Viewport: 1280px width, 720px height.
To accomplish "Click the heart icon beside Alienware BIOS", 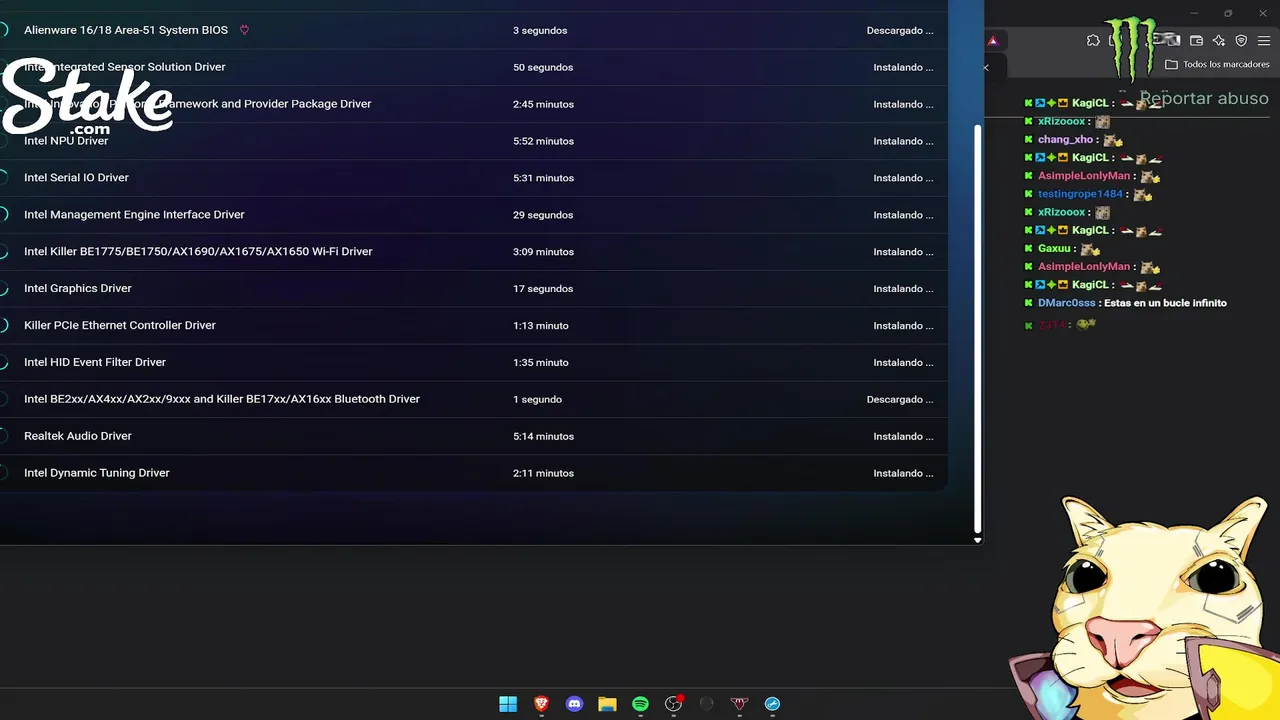I will [244, 30].
